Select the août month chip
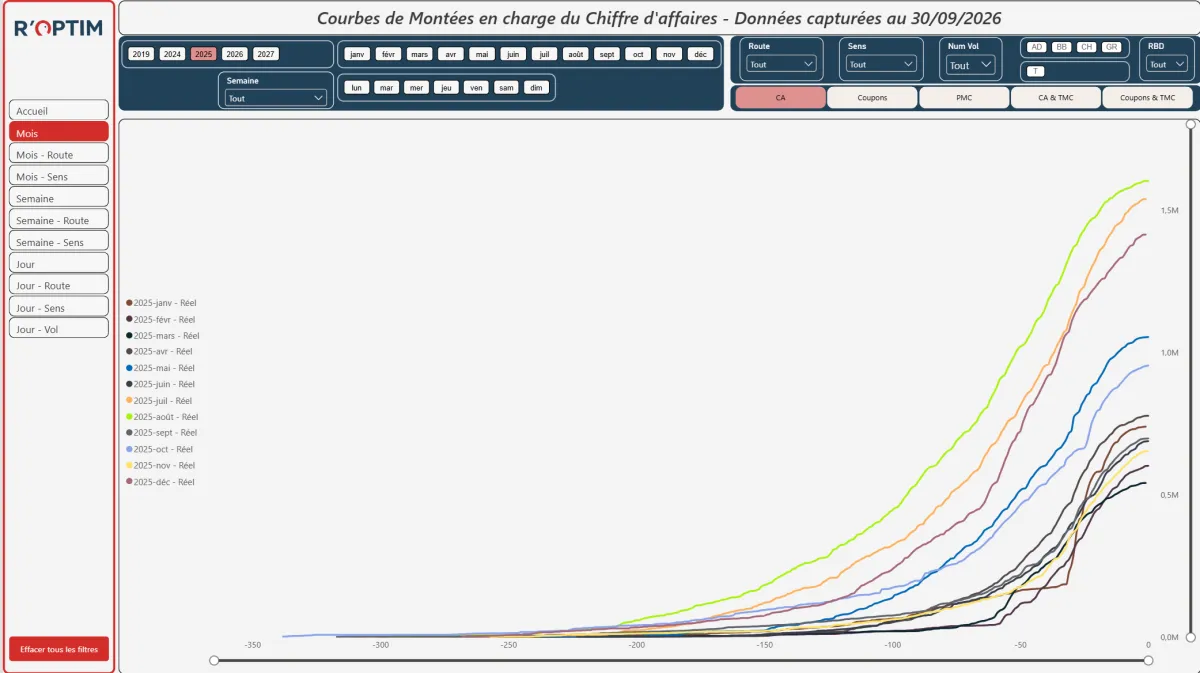The image size is (1200, 673). coord(575,54)
